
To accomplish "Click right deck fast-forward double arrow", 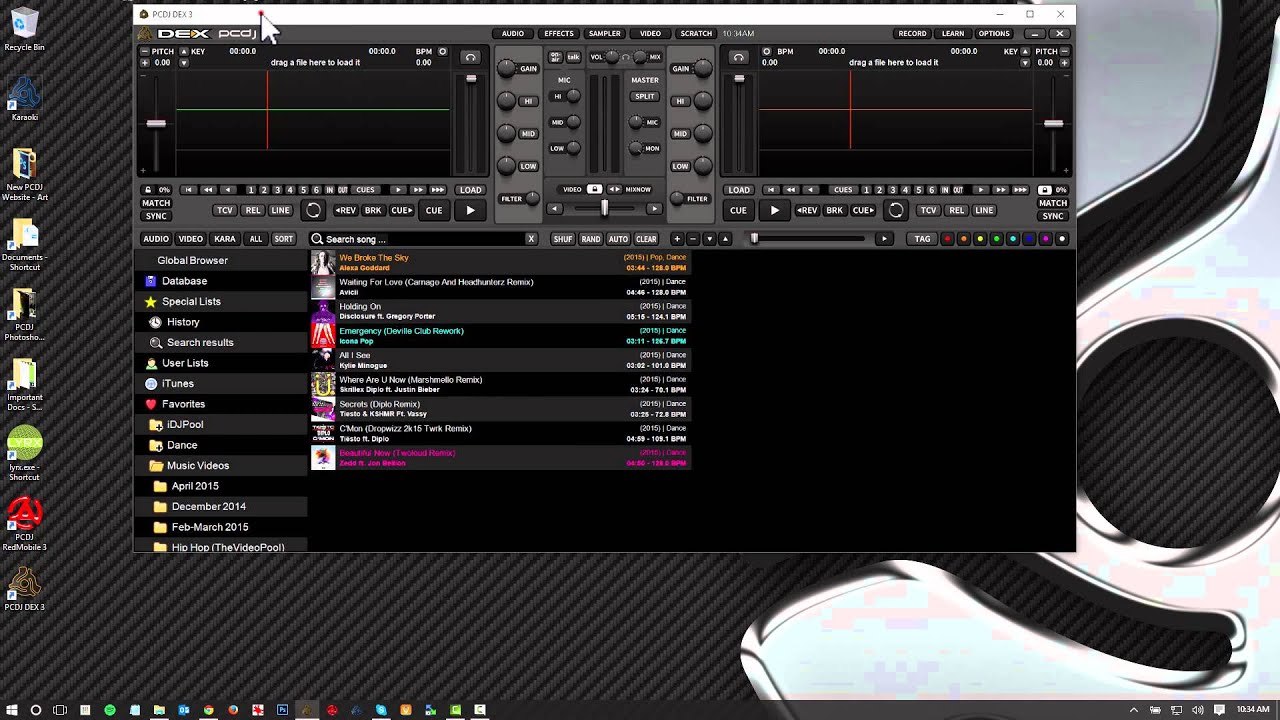I will click(x=1000, y=190).
